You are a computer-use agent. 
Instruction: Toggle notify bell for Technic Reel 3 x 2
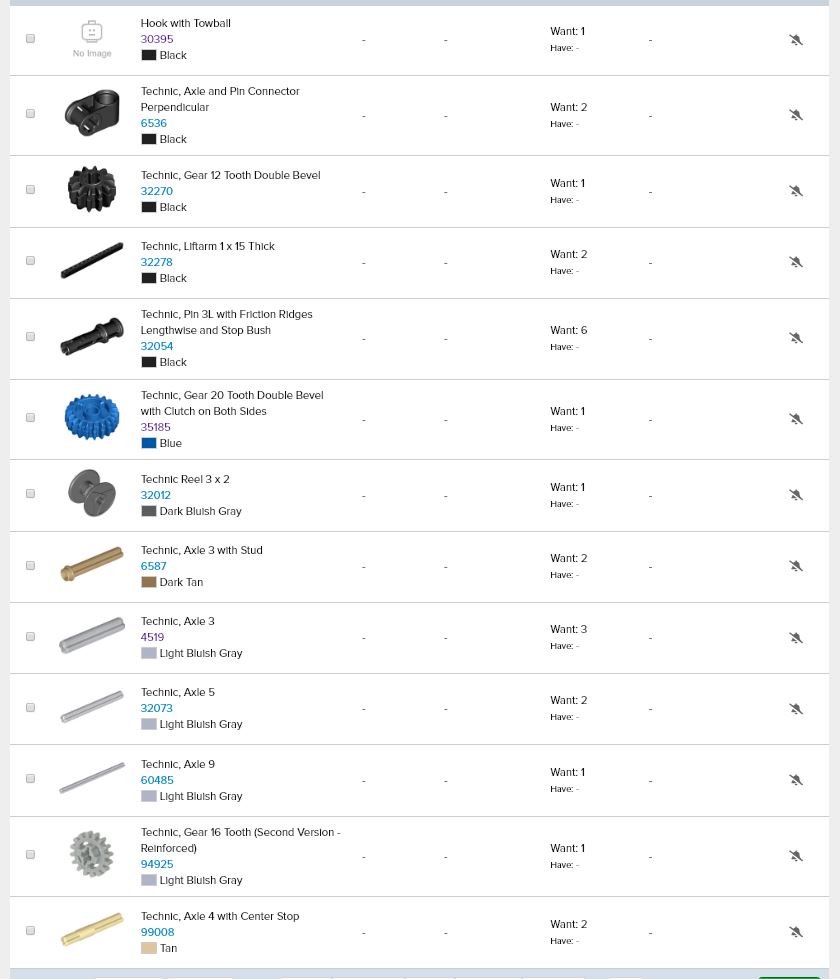pyautogui.click(x=796, y=495)
